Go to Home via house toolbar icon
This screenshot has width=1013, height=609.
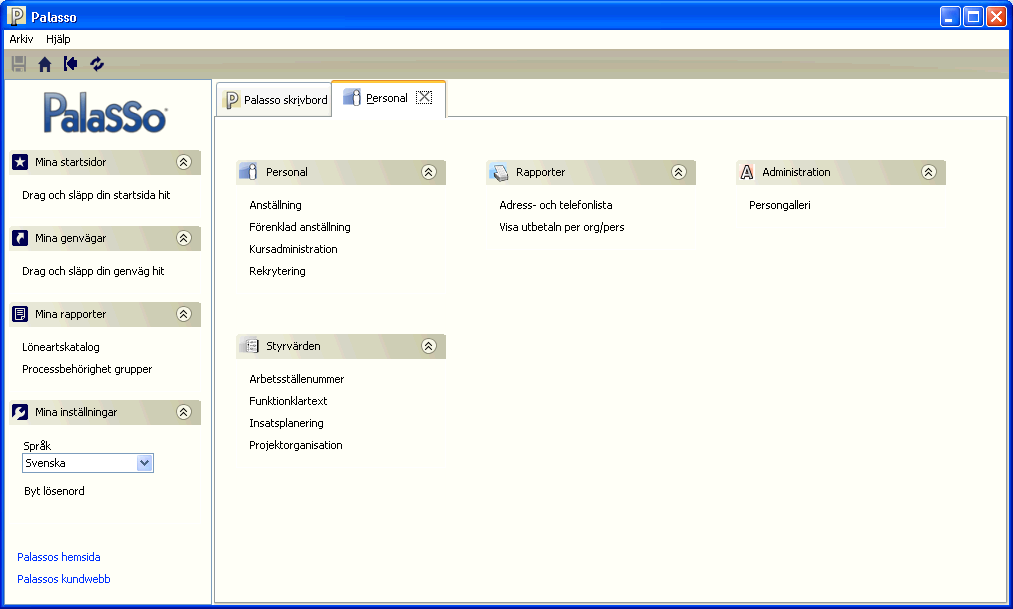(x=45, y=64)
